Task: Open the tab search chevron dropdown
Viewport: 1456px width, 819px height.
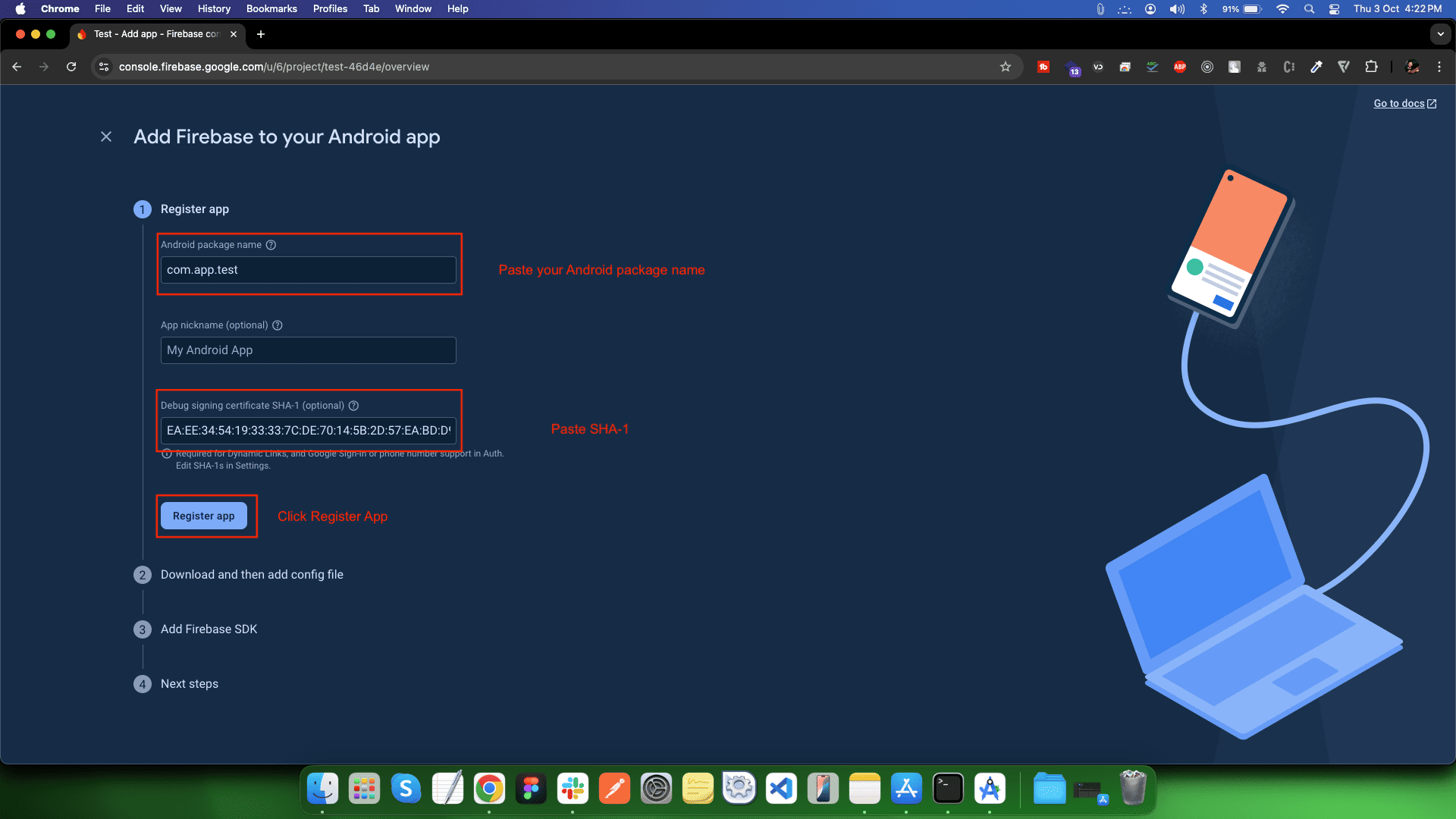Action: point(1440,34)
